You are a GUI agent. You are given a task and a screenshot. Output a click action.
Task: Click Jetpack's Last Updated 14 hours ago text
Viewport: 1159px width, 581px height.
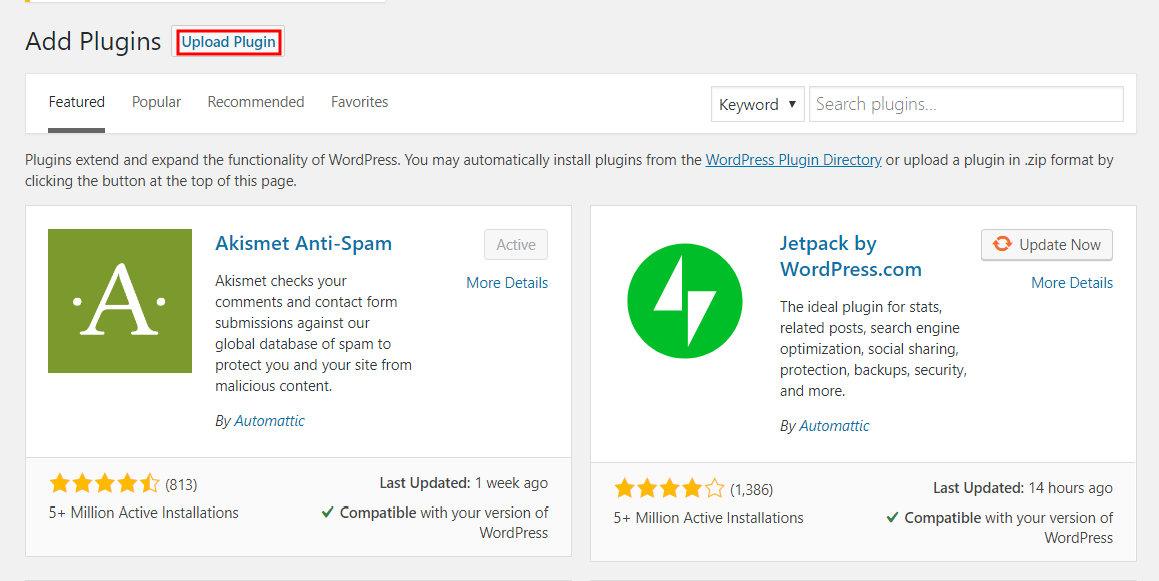tap(1022, 488)
